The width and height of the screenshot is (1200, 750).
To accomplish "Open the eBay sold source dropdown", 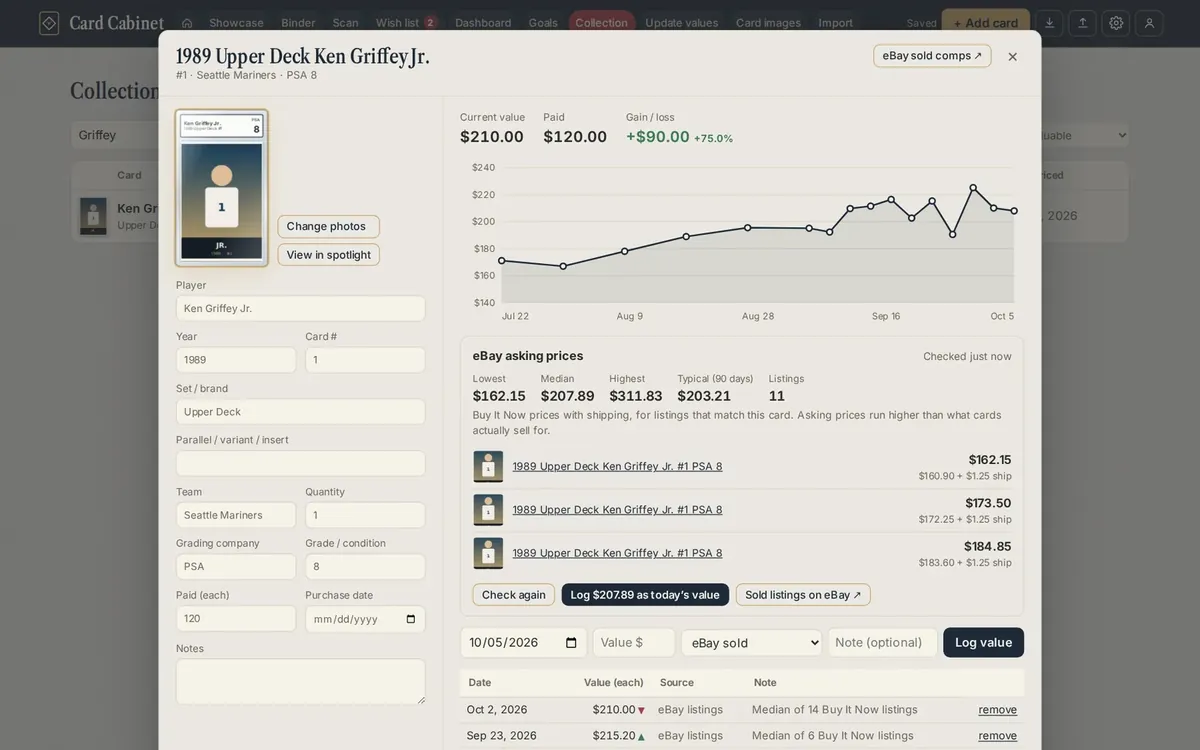I will pos(752,643).
